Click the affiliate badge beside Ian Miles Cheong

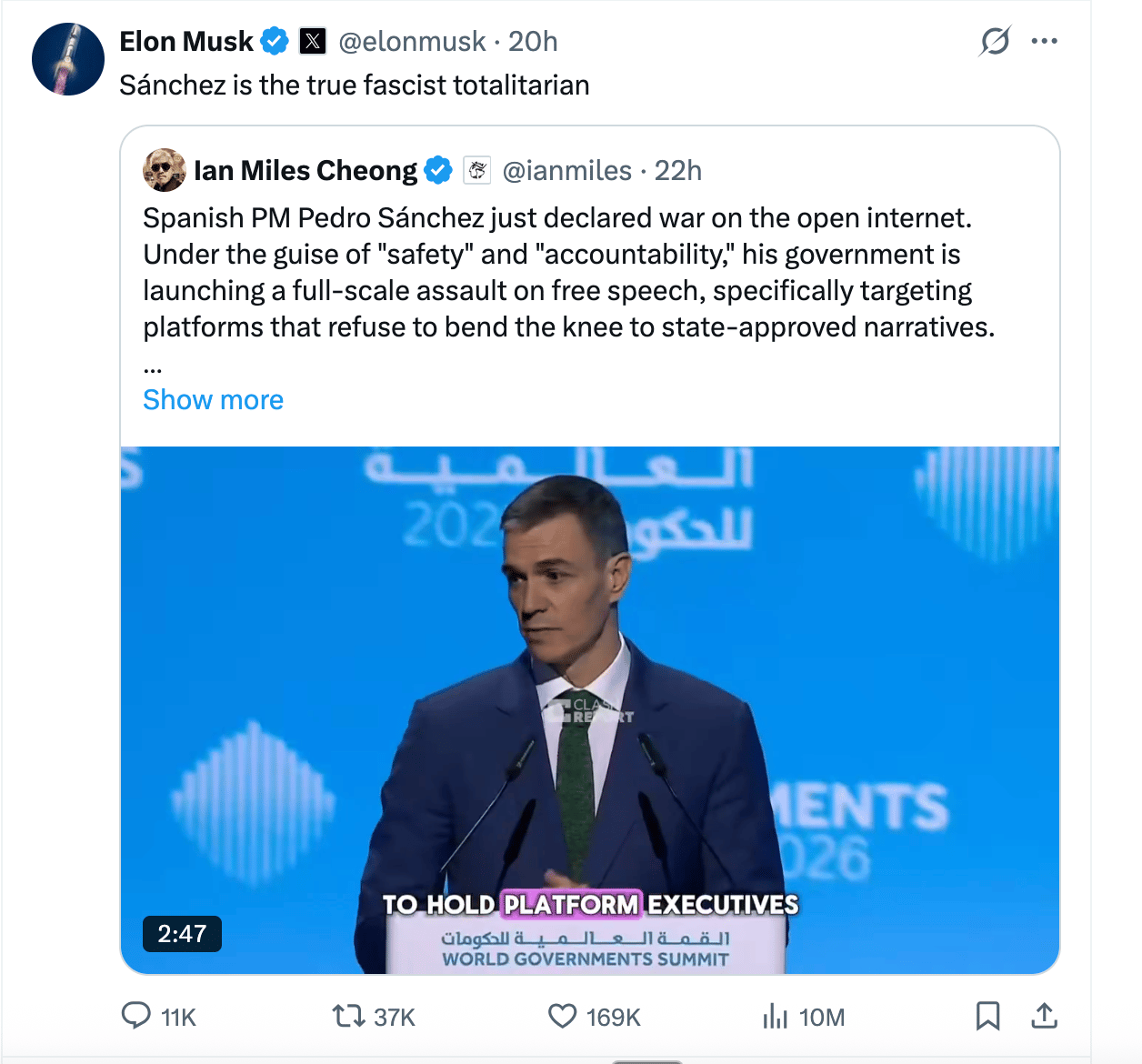pos(477,170)
